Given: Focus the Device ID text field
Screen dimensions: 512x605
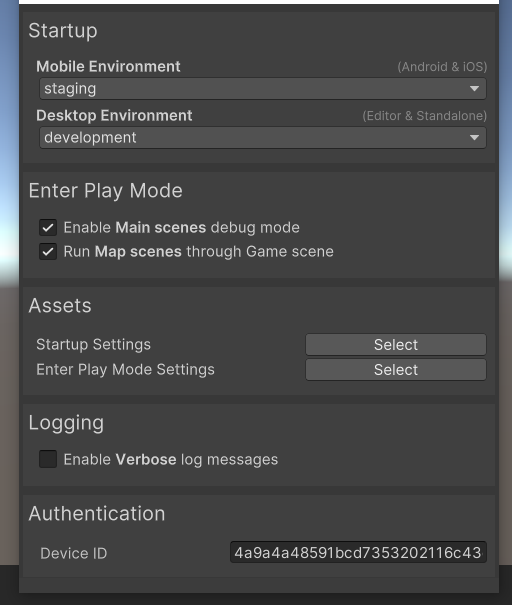Looking at the screenshot, I should tap(358, 553).
